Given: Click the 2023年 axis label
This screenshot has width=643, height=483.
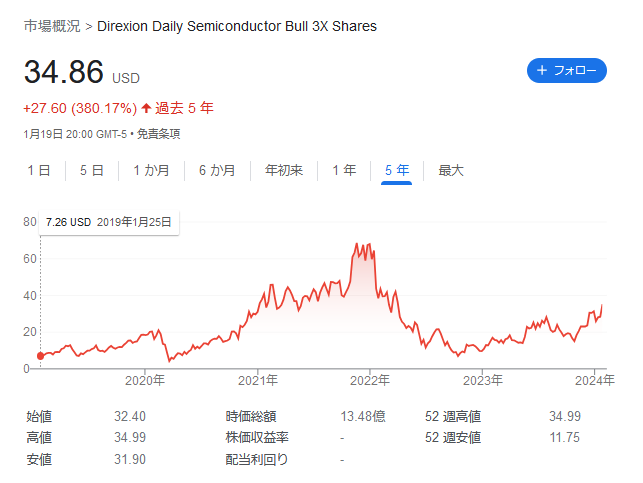Looking at the screenshot, I should click(483, 380).
